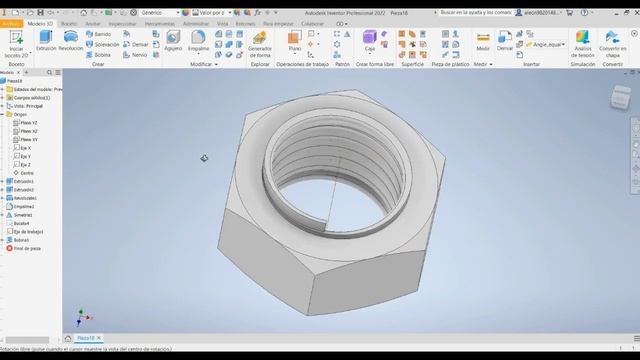Select the Extrusión tool
This screenshot has width=640, height=360.
[46, 41]
